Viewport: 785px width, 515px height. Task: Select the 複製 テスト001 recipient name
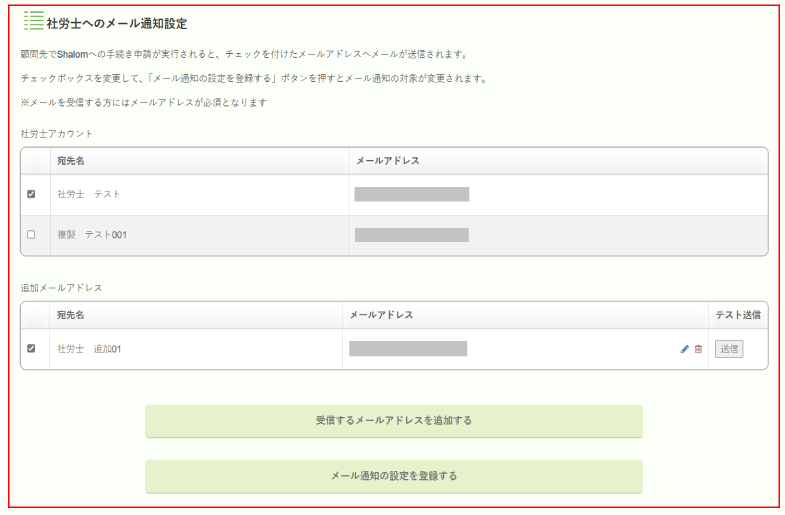point(92,235)
